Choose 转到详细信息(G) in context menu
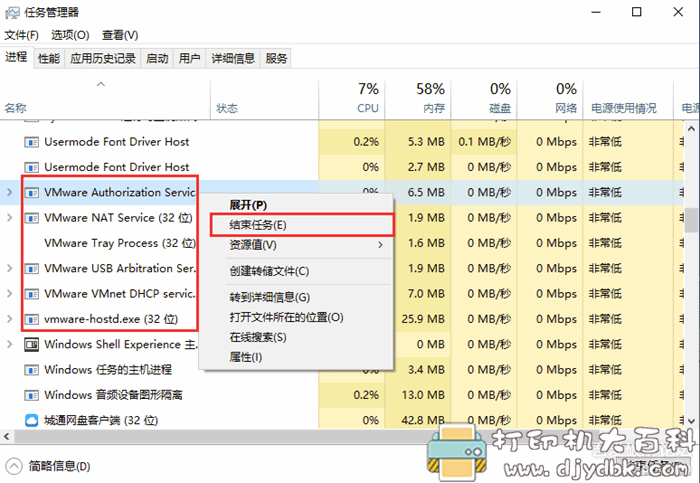The image size is (700, 483). tap(296, 297)
